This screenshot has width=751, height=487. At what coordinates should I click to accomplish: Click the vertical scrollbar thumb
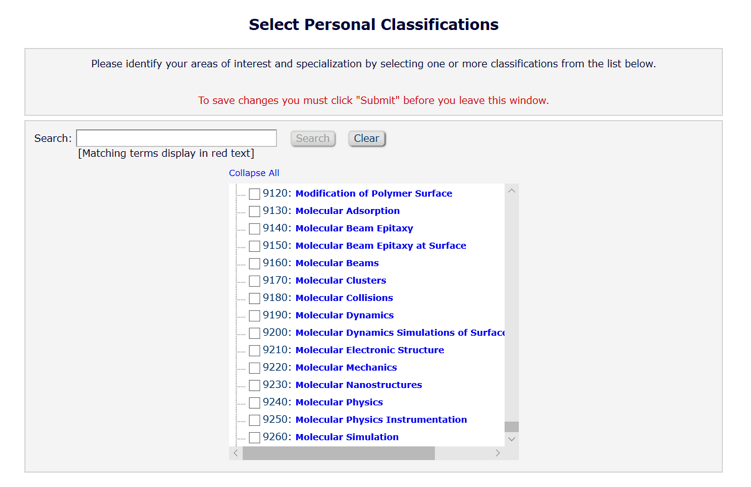pyautogui.click(x=511, y=426)
